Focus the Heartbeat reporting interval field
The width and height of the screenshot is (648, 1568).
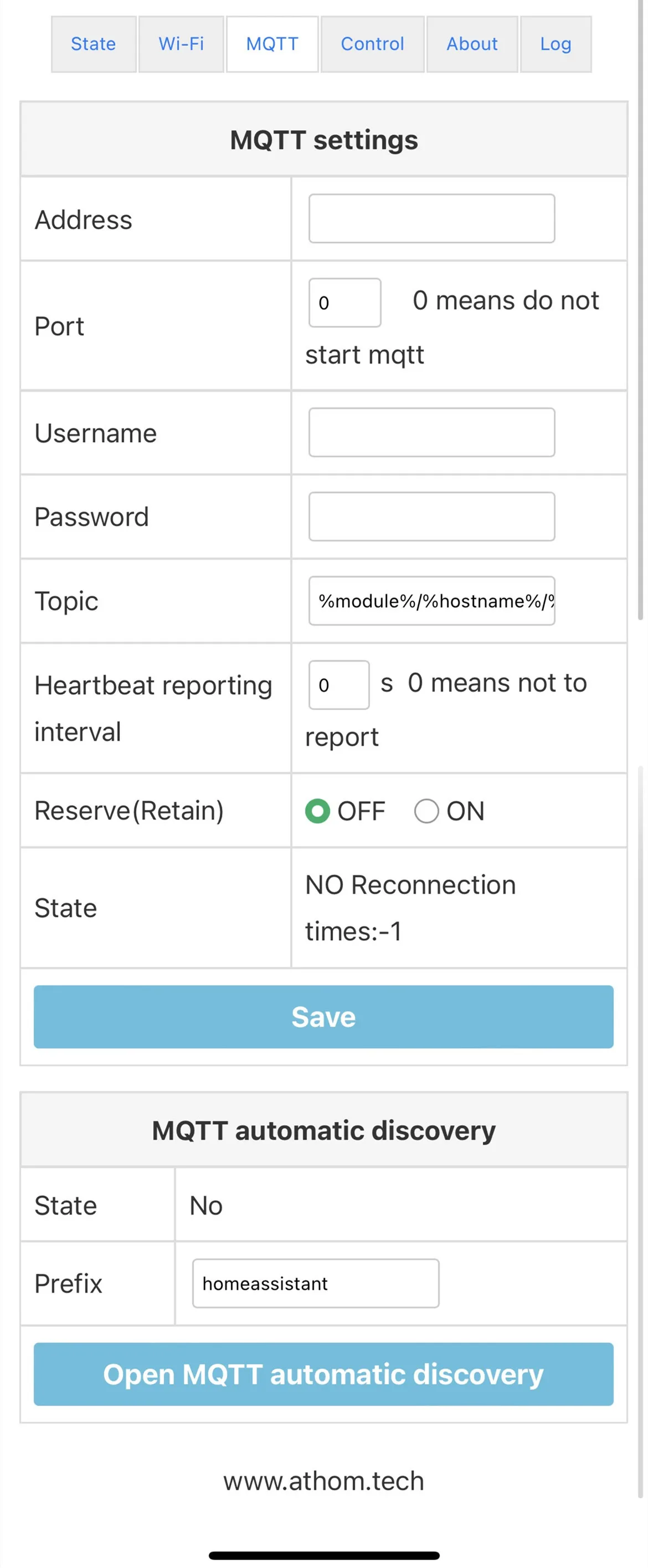point(338,685)
